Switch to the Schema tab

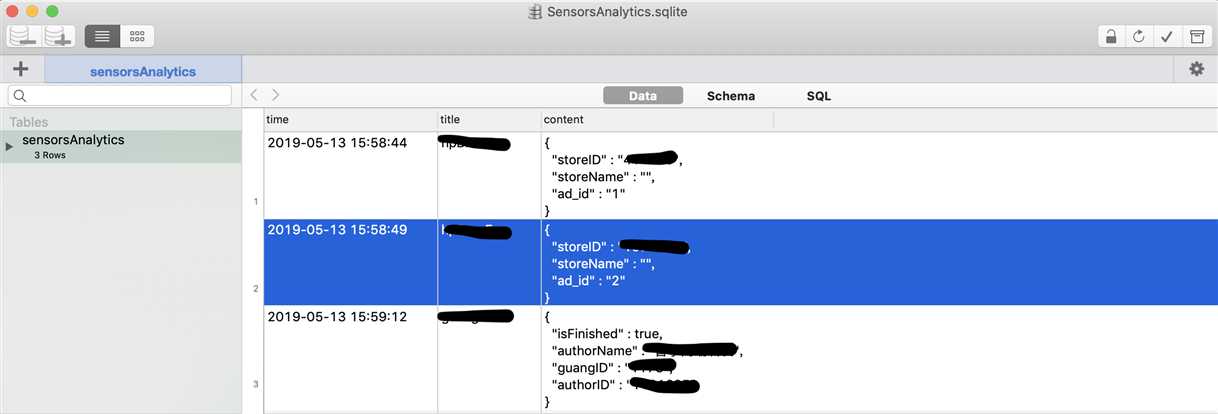731,96
